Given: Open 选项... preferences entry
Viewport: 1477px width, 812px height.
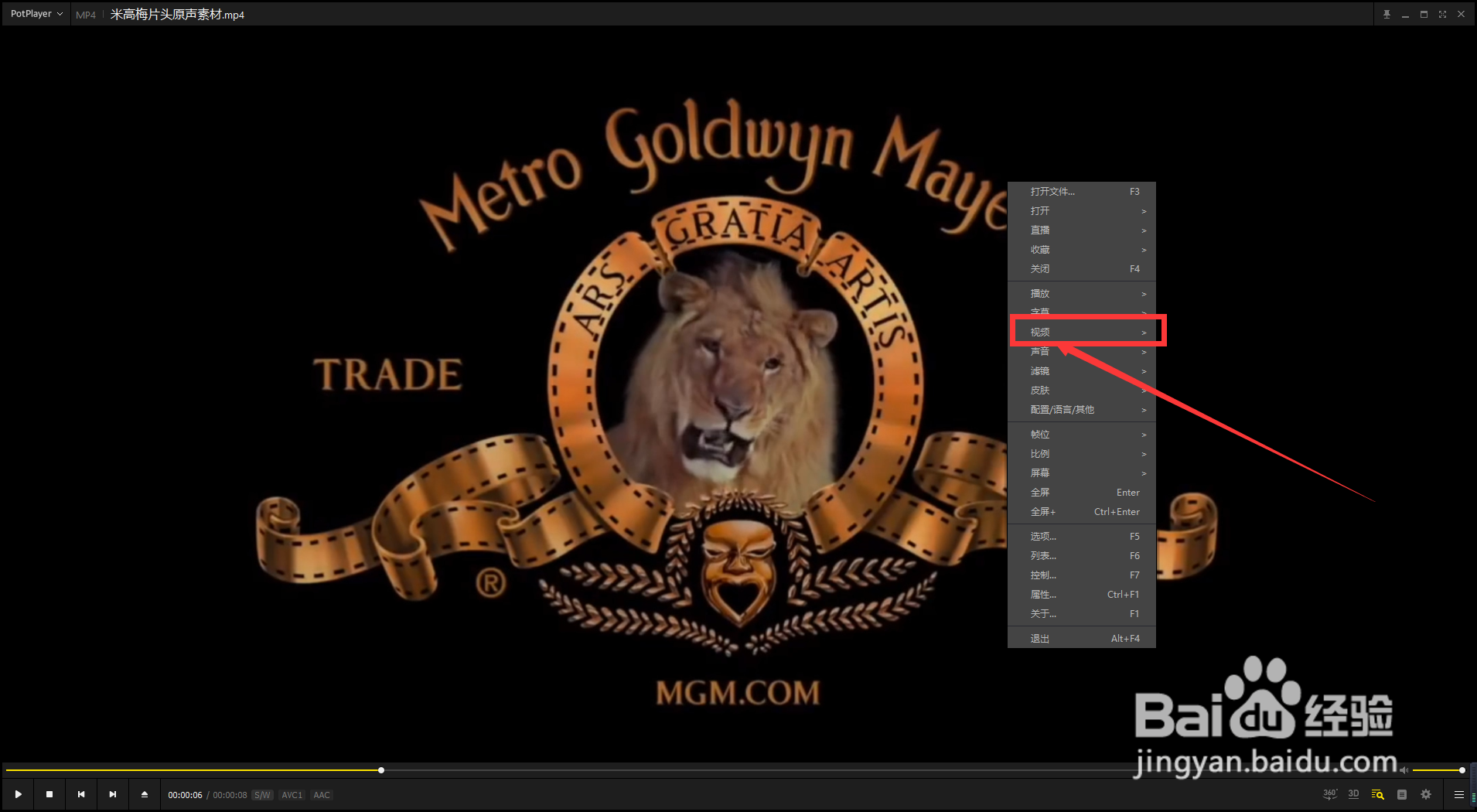Looking at the screenshot, I should (x=1082, y=537).
